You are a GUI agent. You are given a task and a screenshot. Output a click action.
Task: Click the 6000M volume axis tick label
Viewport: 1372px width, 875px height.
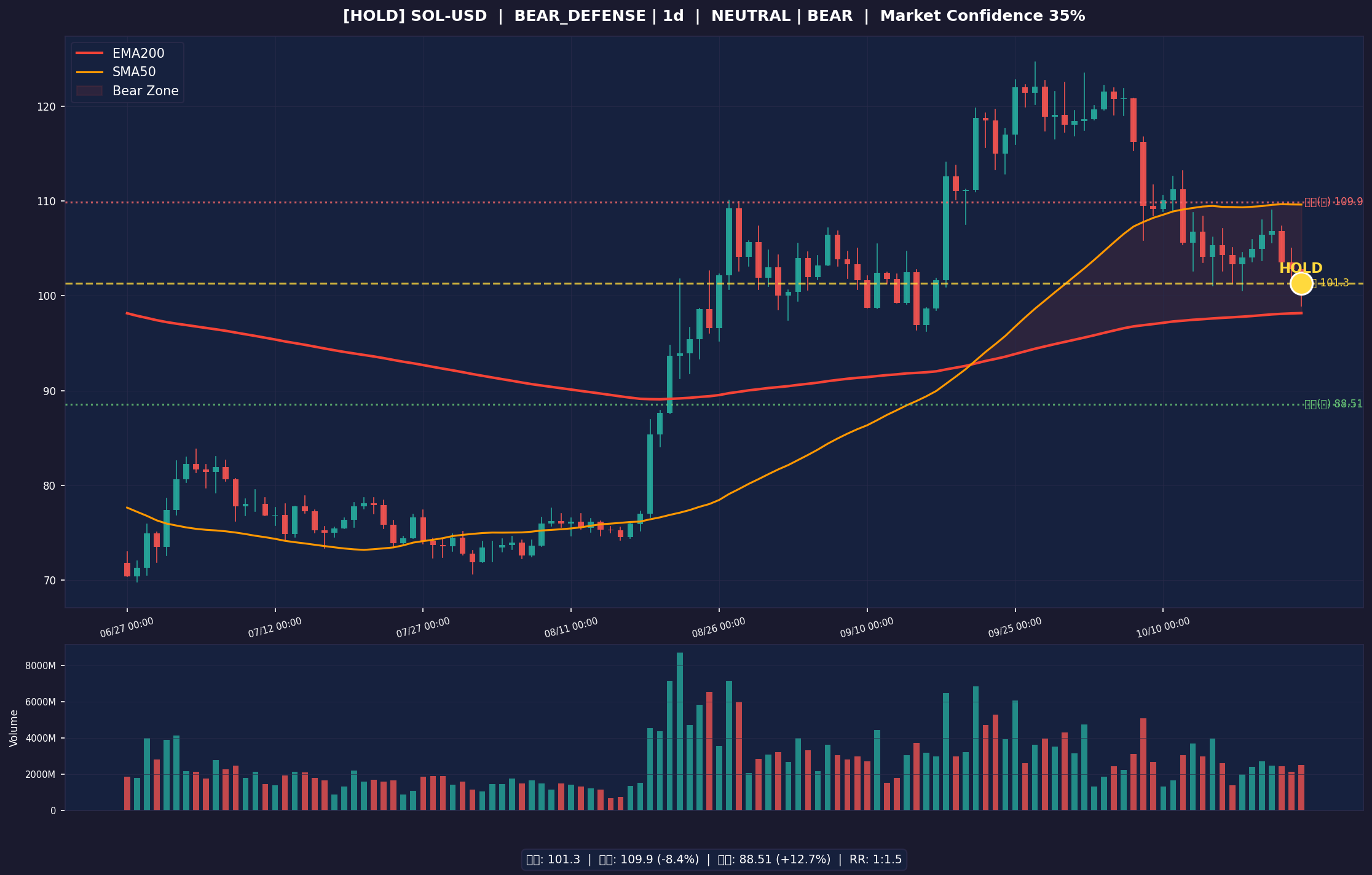pyautogui.click(x=41, y=702)
